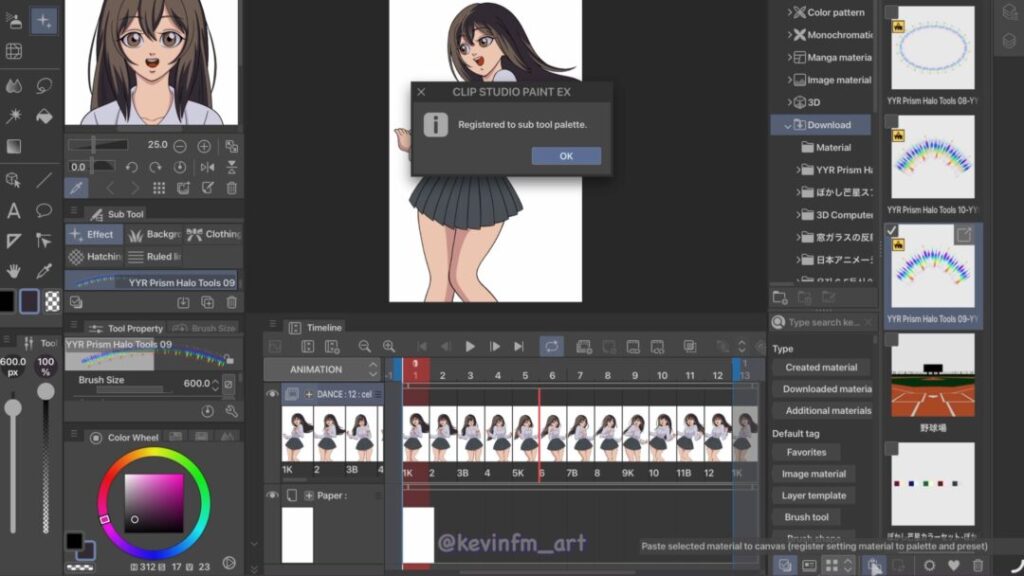Expand the Image material folder
Viewport: 1024px width, 576px height.
pos(789,80)
